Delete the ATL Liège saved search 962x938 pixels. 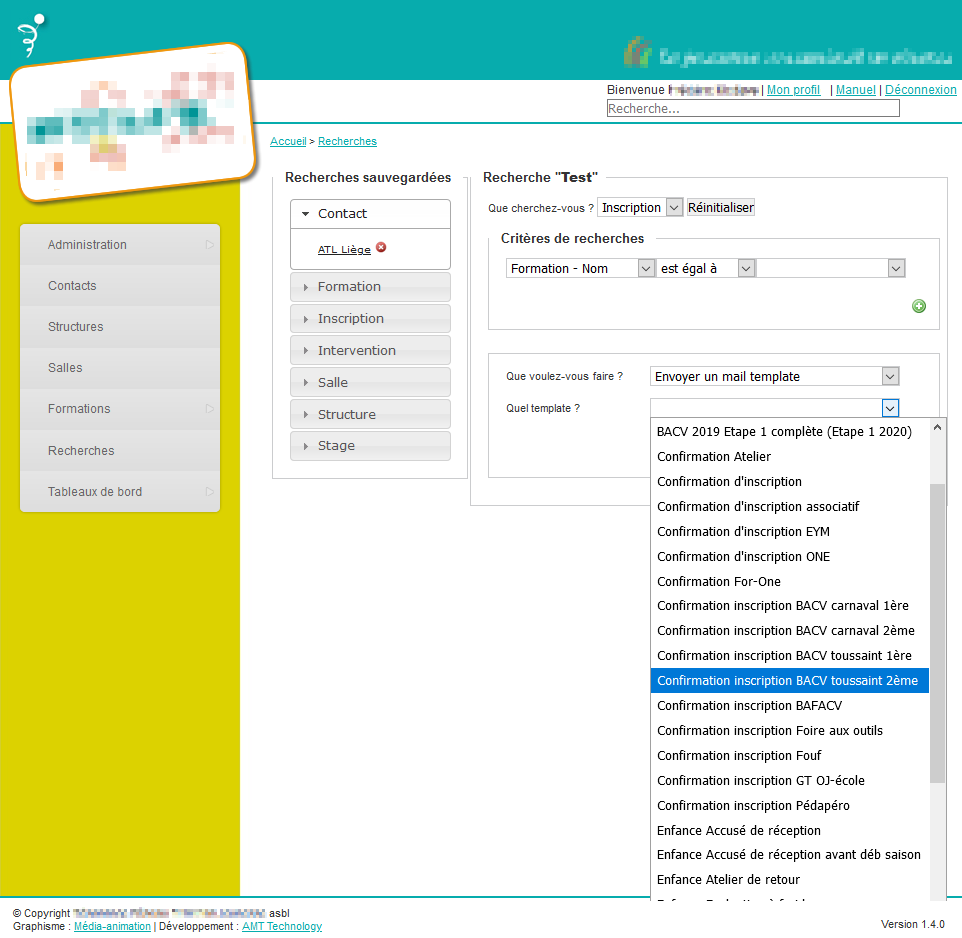click(x=381, y=249)
